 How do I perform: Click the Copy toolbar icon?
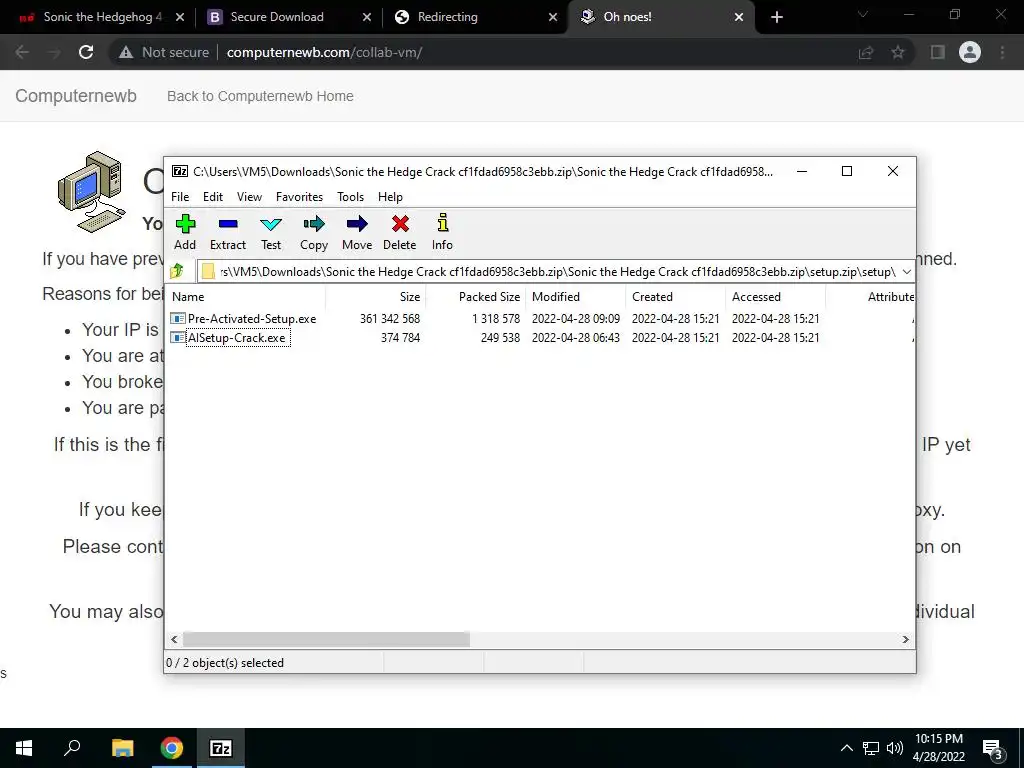(x=314, y=225)
